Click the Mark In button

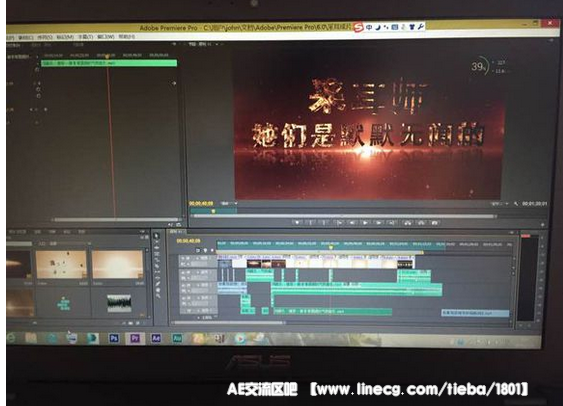pyautogui.click(x=311, y=223)
